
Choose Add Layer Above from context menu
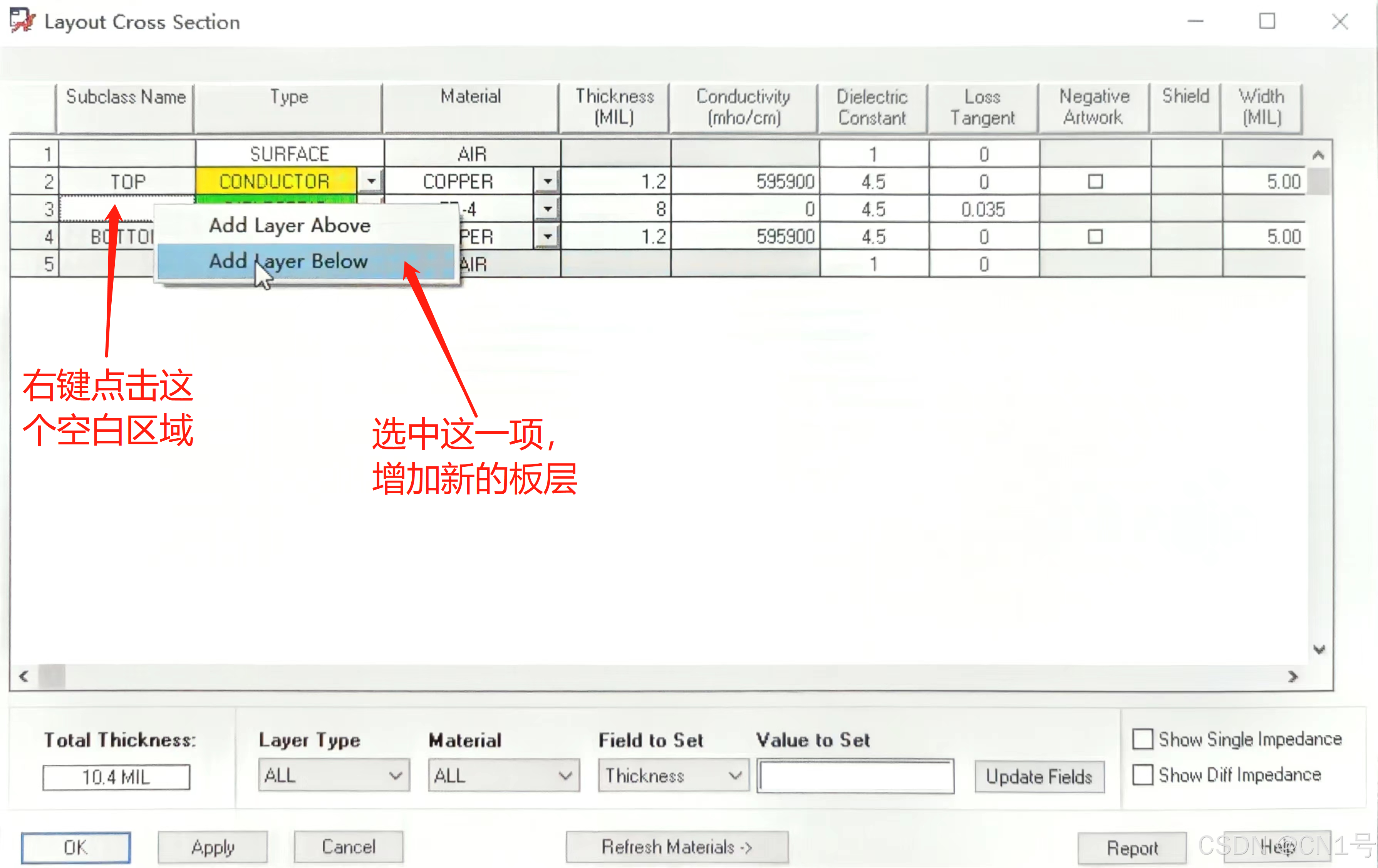point(290,225)
